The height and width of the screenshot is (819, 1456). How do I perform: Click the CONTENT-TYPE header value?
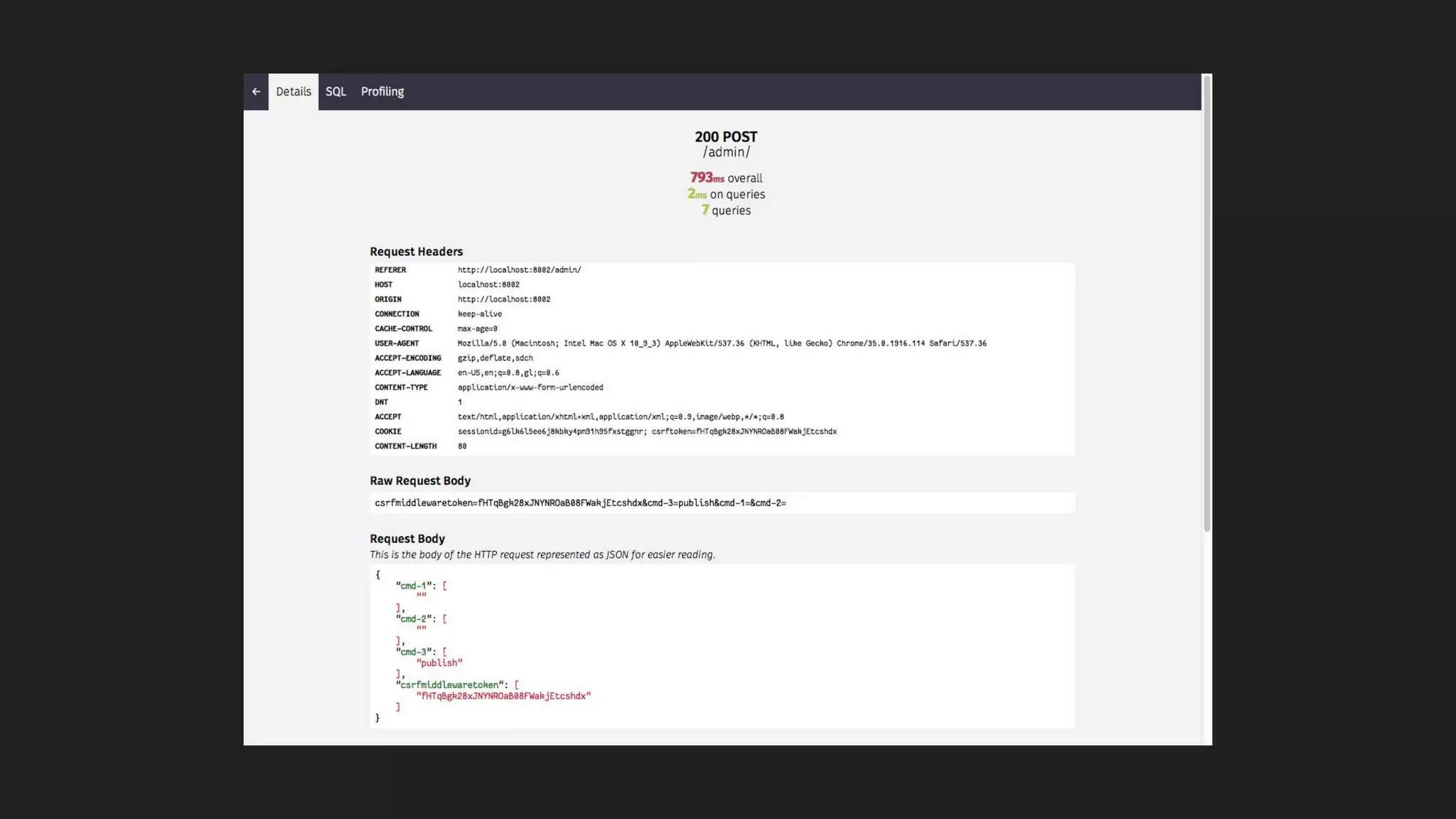point(530,387)
